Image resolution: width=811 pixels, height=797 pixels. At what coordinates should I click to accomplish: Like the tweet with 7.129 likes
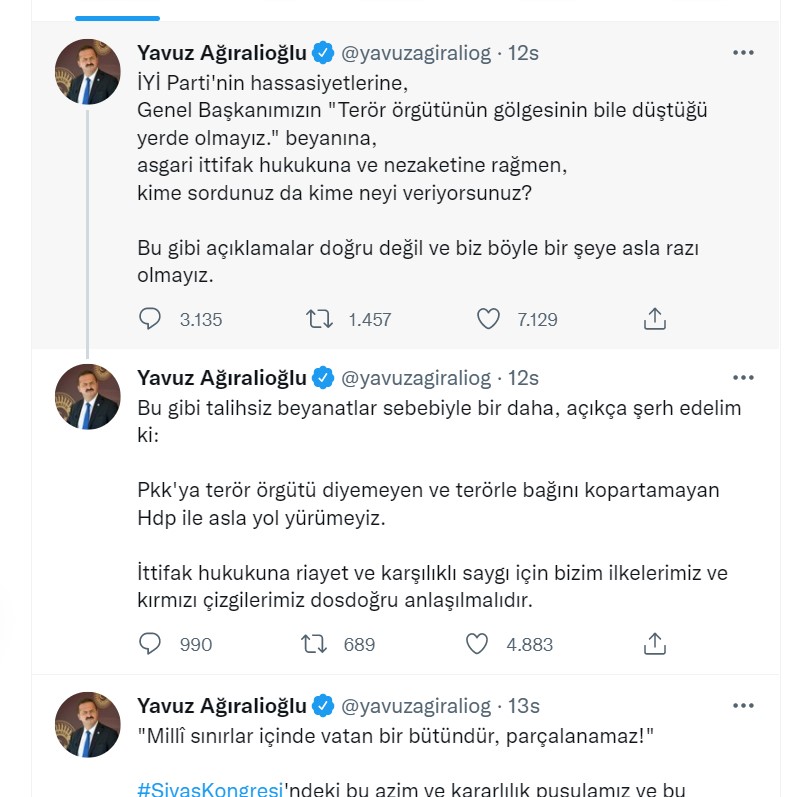[488, 319]
